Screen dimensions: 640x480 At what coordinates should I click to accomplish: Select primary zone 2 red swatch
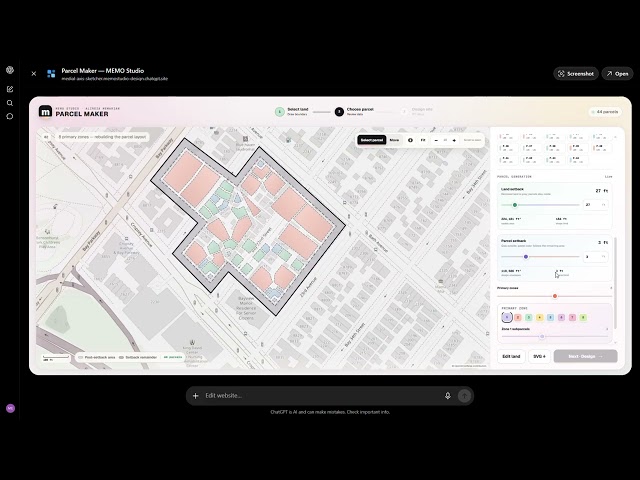518,317
